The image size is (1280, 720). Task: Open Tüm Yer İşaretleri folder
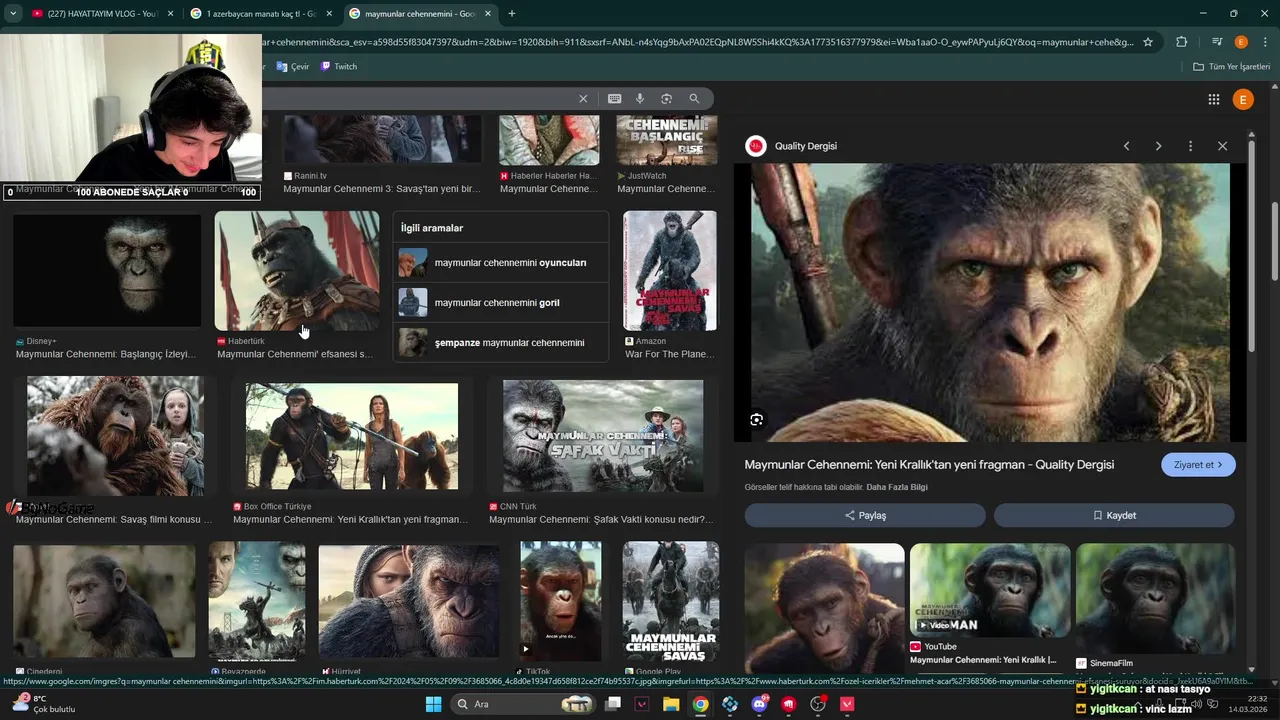(x=1231, y=67)
